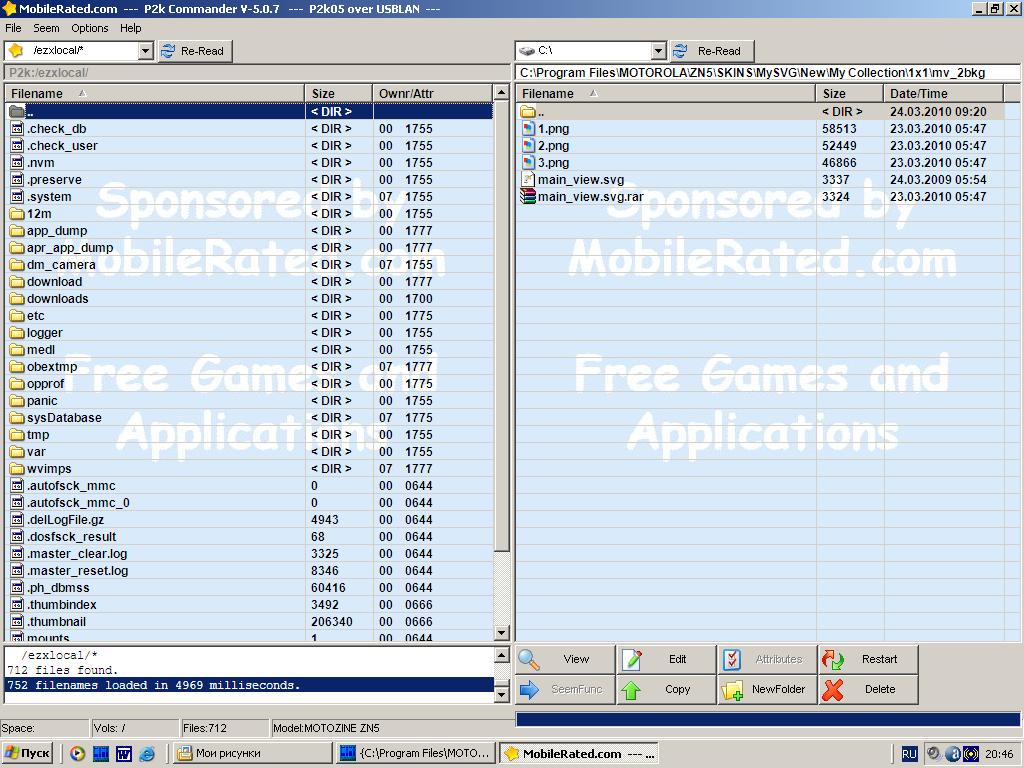Click the right panel path field
Screen dimensions: 1024x768
768,72
